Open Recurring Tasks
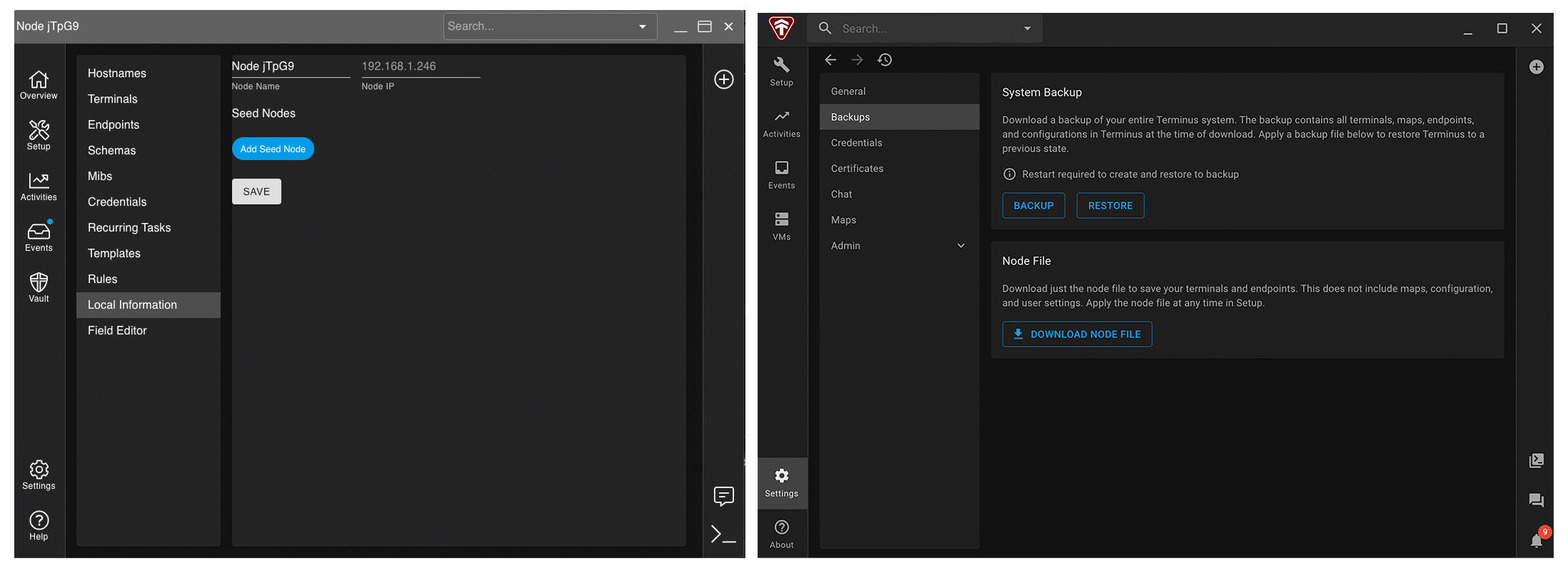The image size is (1568, 566). (x=149, y=227)
